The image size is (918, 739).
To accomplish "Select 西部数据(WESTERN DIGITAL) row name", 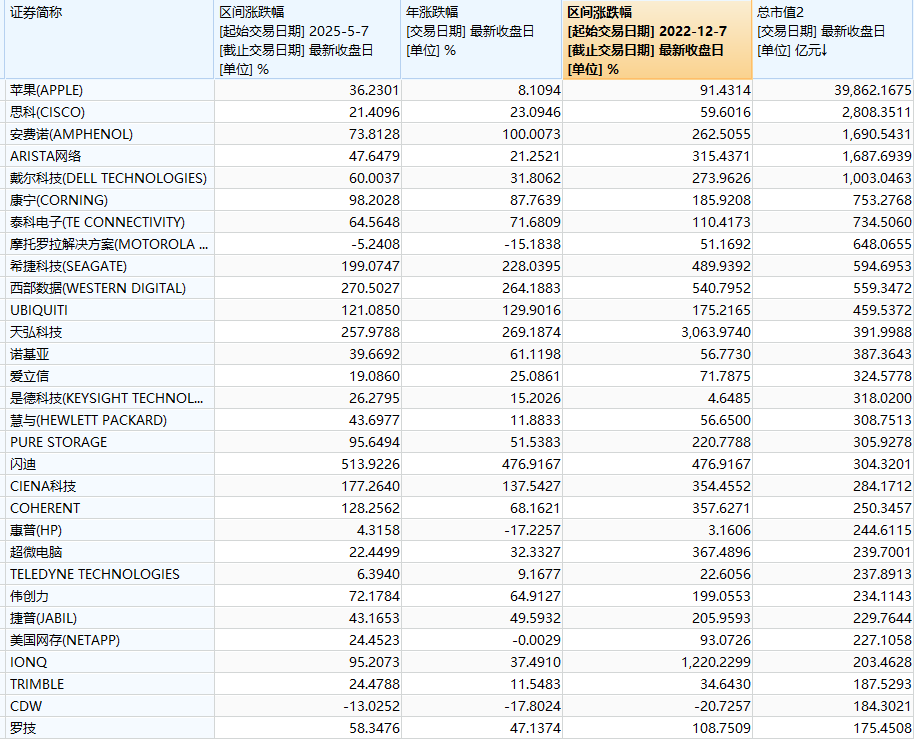I will pyautogui.click(x=97, y=288).
